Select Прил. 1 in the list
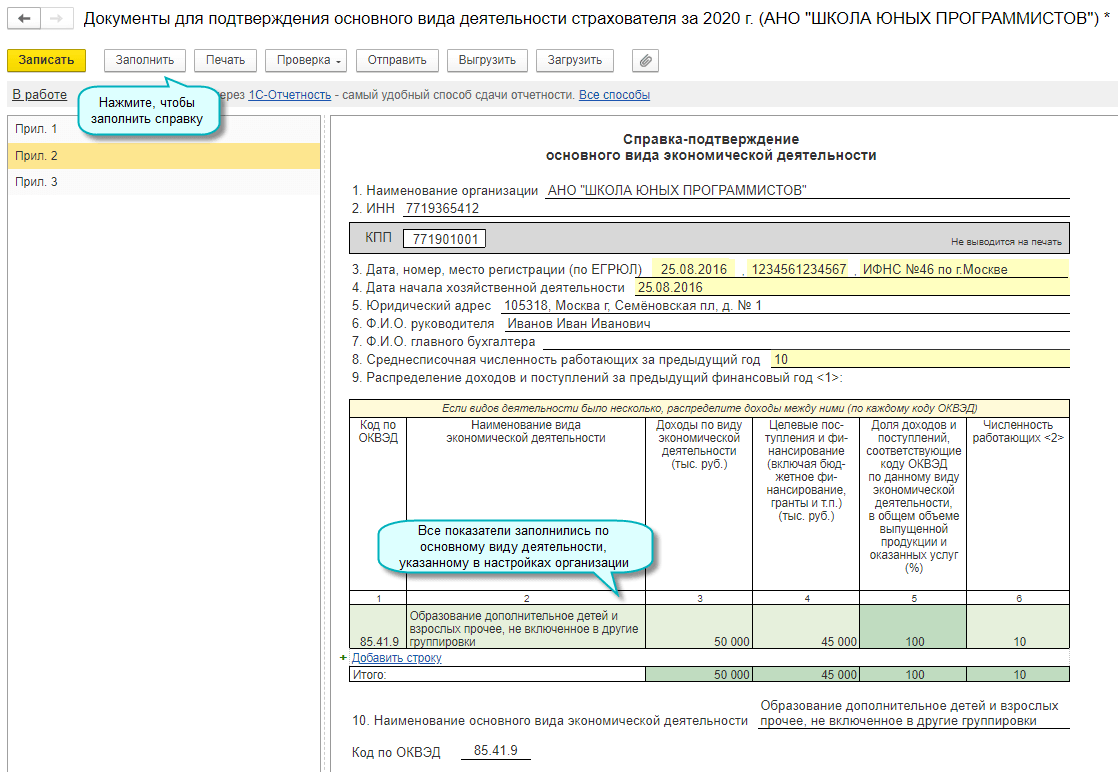This screenshot has width=1118, height=772. 164,129
